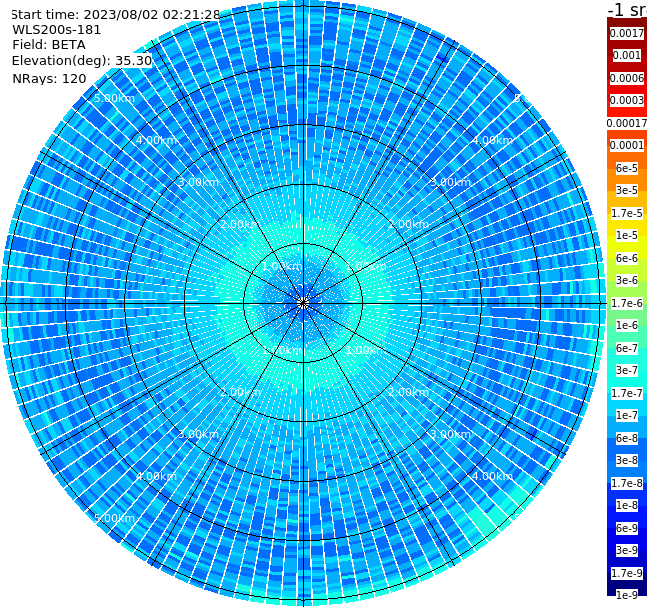The height and width of the screenshot is (607, 647).
Task: Click the 1.7e-5 colorbar value
Action: (x=627, y=213)
